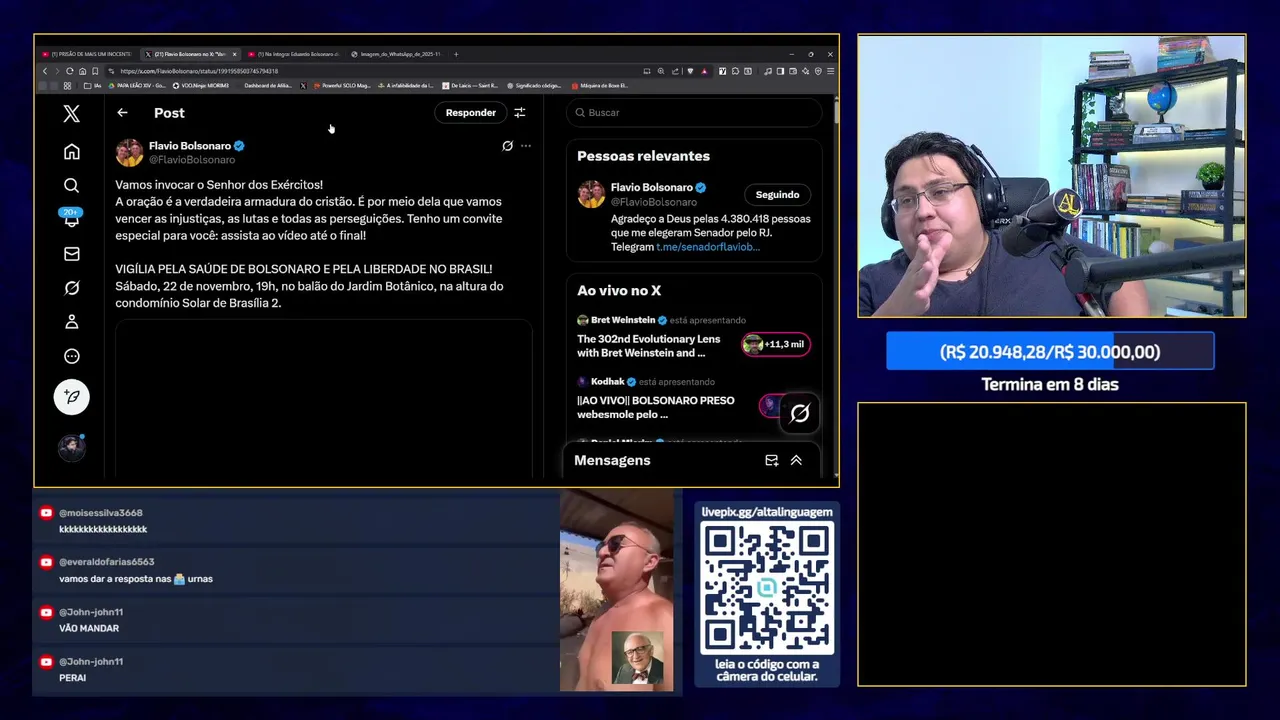This screenshot has height=720, width=1280.
Task: Go back using the Post back arrow
Action: pyautogui.click(x=122, y=113)
